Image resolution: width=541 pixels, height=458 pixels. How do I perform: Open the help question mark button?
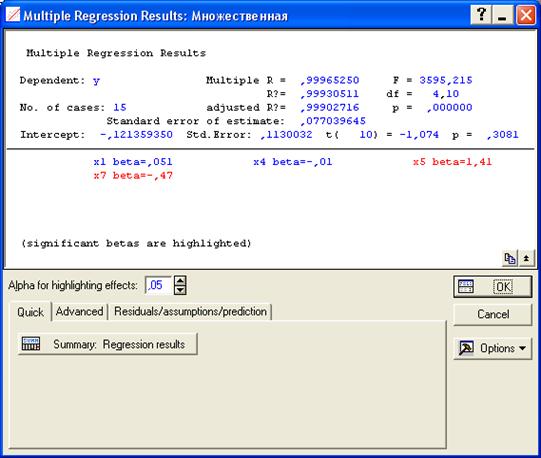point(481,14)
